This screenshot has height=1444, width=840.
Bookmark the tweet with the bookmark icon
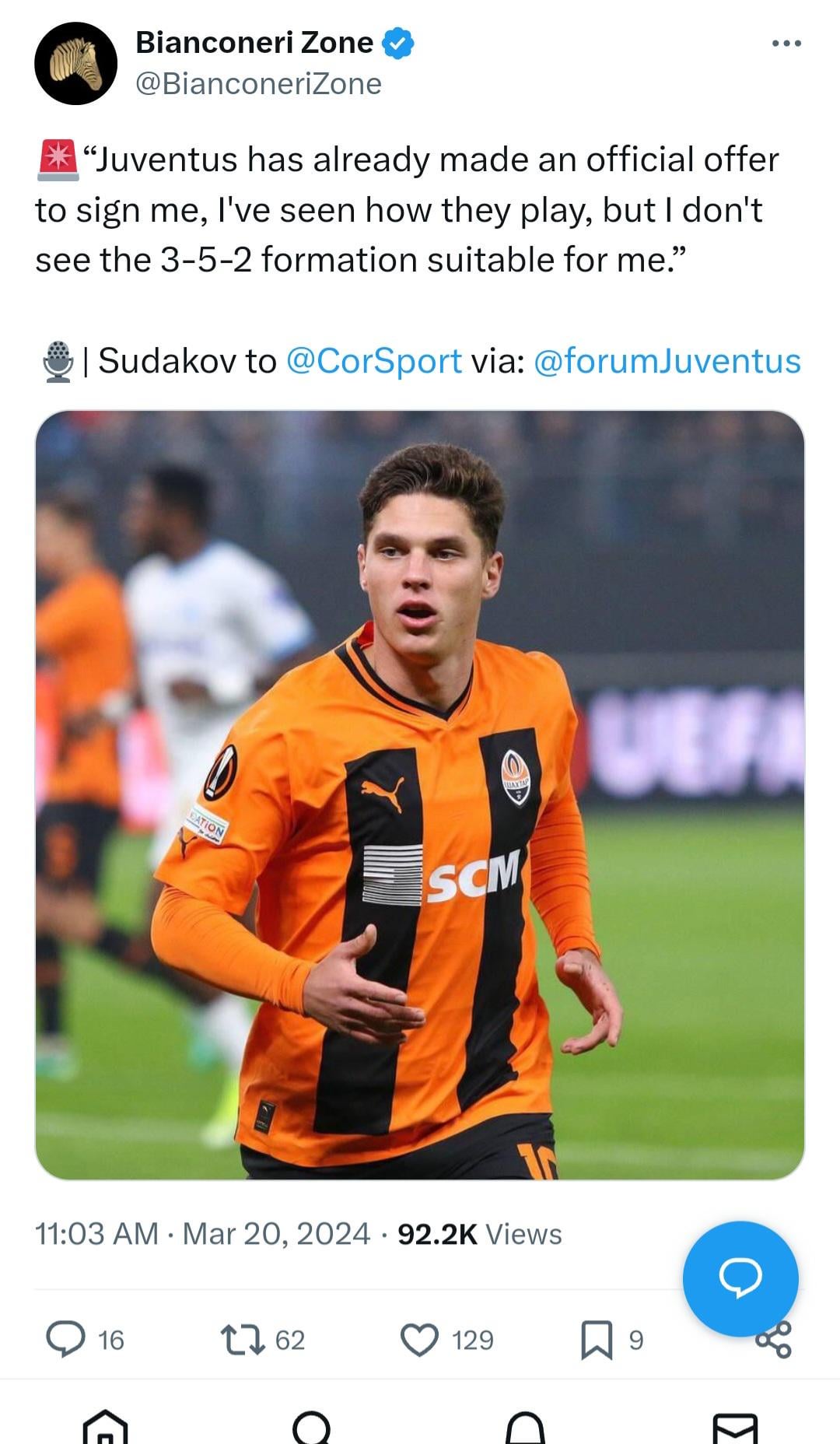(x=597, y=1340)
